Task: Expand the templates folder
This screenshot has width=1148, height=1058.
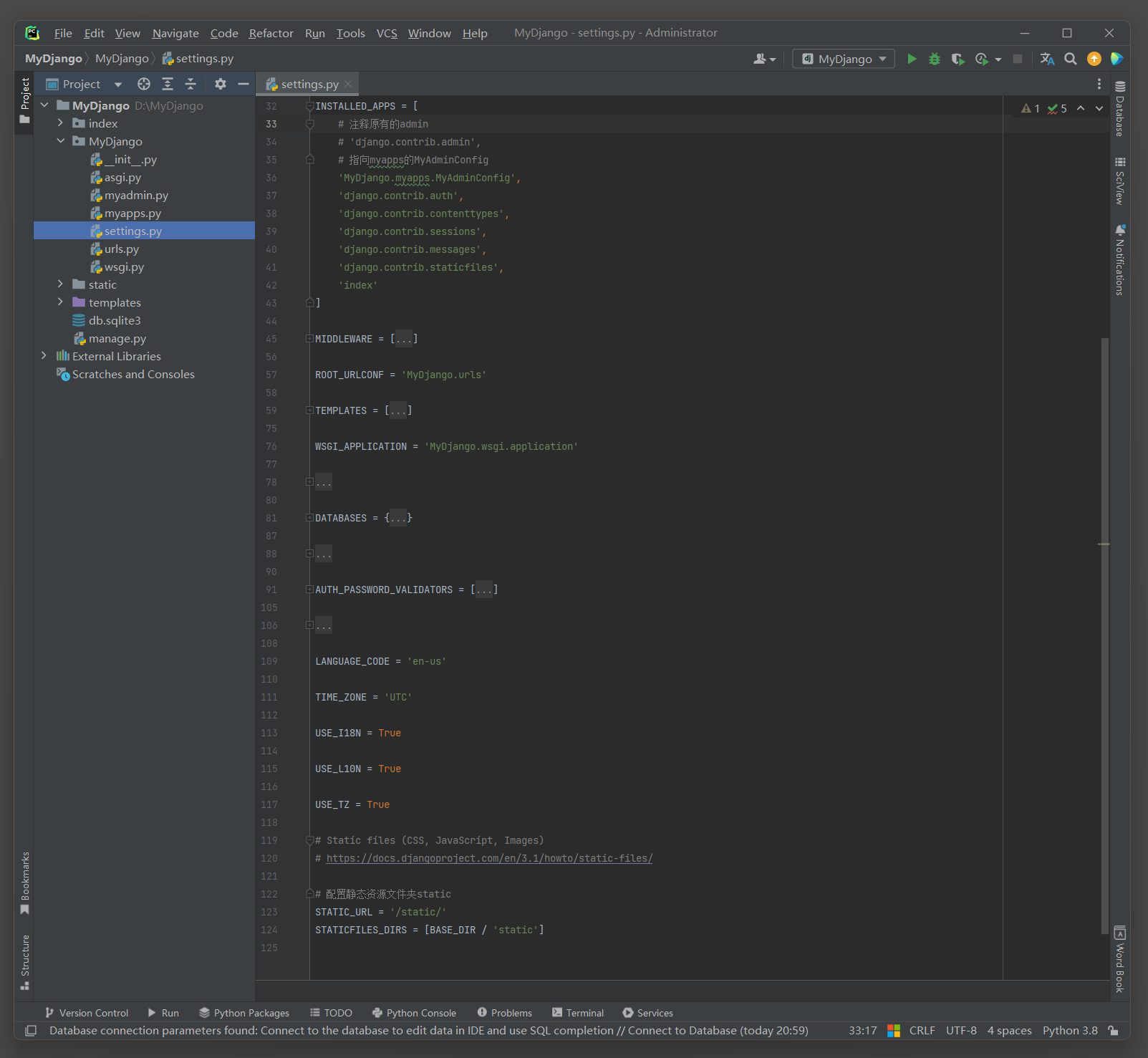Action: (61, 302)
